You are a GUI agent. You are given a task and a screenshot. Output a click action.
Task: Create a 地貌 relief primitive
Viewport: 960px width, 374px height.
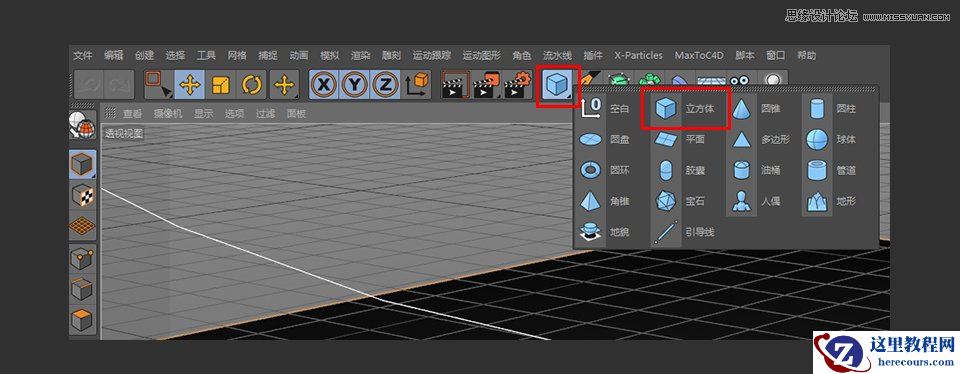[x=605, y=232]
